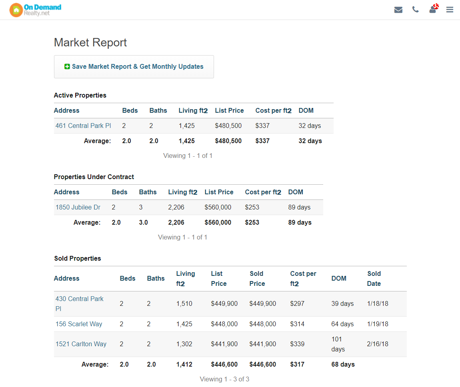Screen dimensions: 460x387
Task: Sort Sold Properties by DOM header
Action: pos(339,279)
